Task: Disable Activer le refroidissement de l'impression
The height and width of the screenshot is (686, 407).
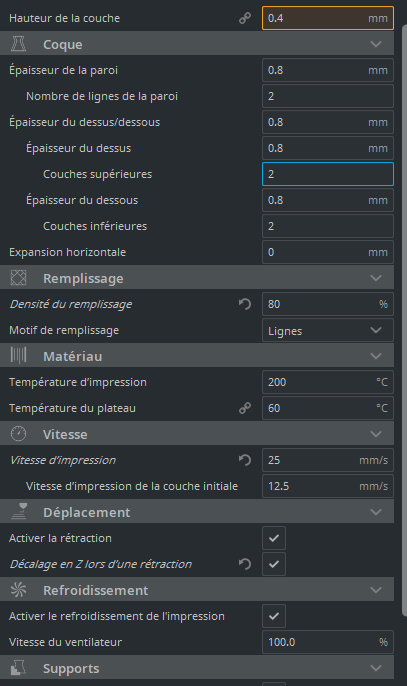Action: coord(274,616)
